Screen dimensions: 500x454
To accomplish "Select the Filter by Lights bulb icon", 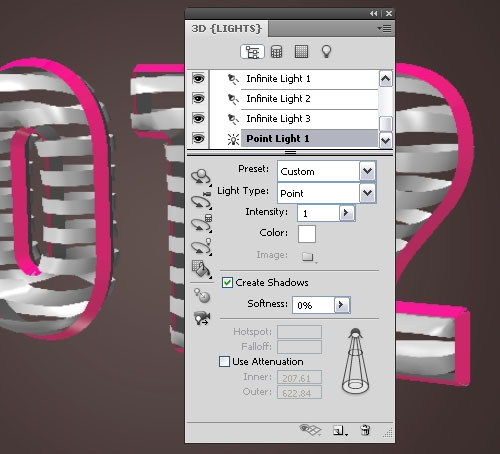I will [326, 52].
